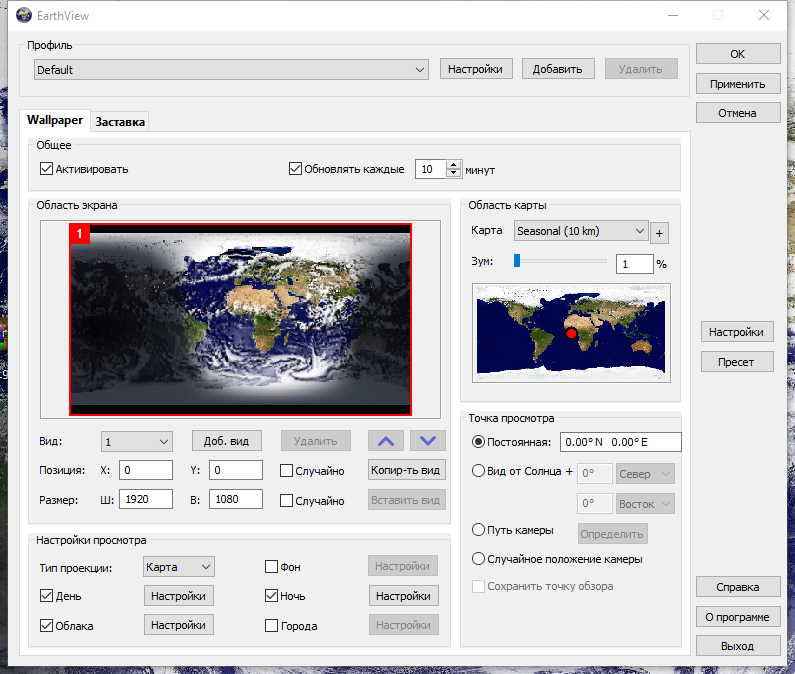
Task: Click the down arrow view order button
Action: [427, 441]
